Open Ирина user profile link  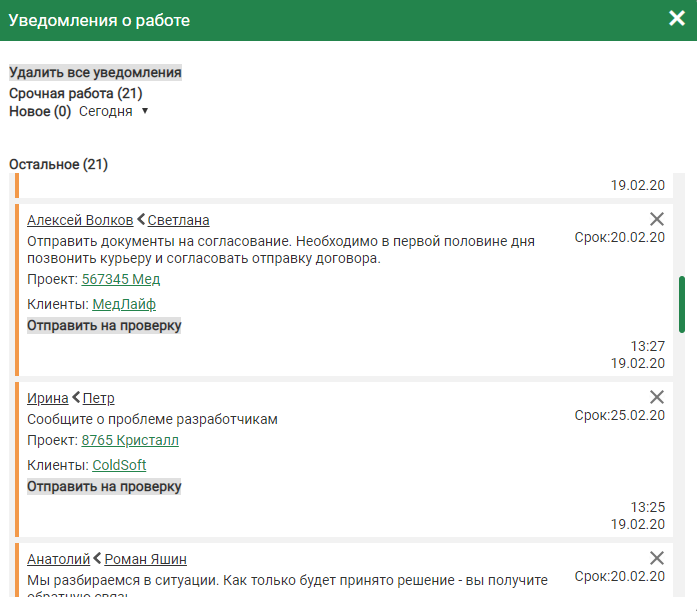click(48, 398)
